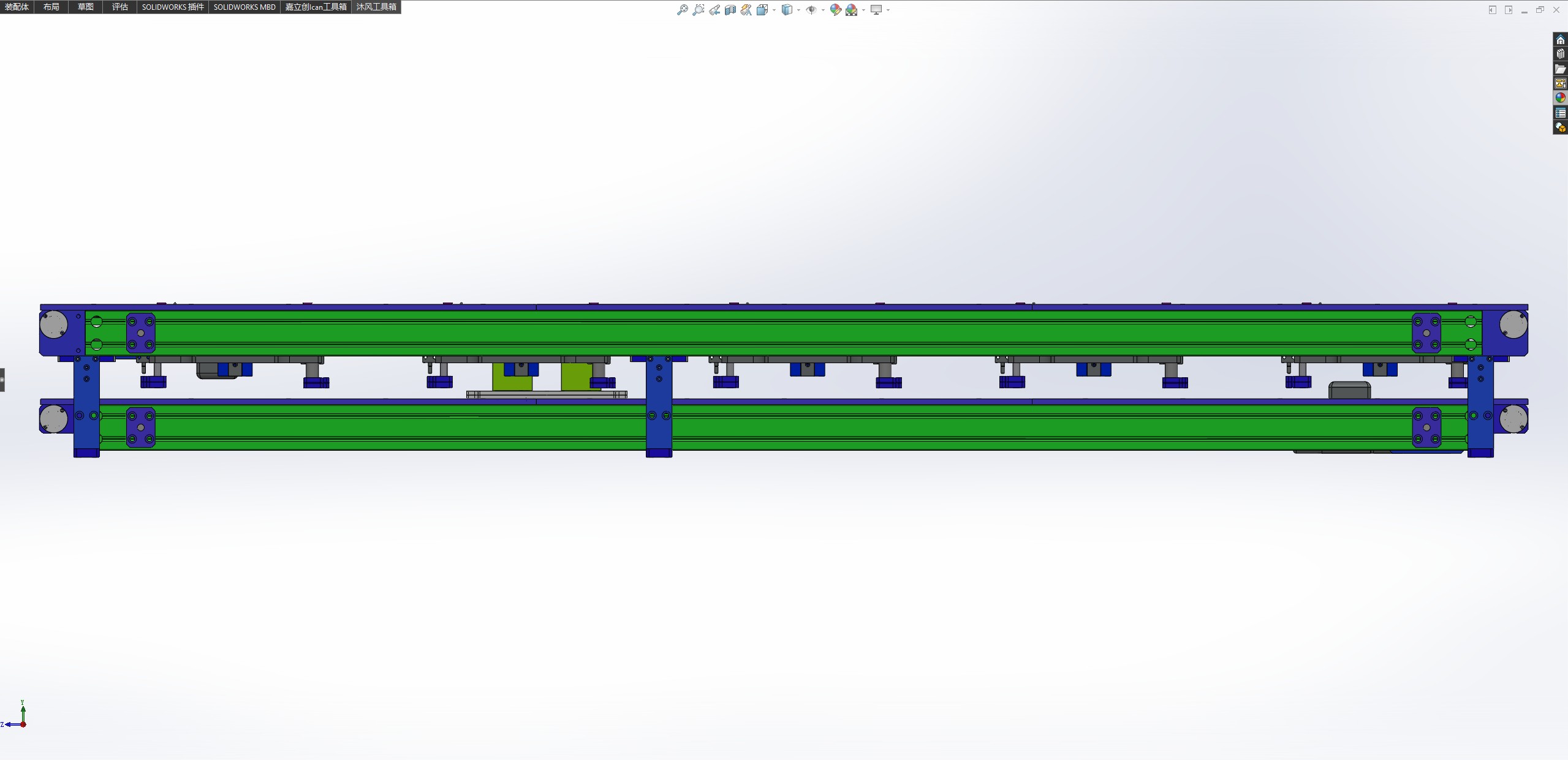The height and width of the screenshot is (760, 1568).
Task: Open the SOLIDWORKS Resources home icon
Action: pyautogui.click(x=1560, y=40)
